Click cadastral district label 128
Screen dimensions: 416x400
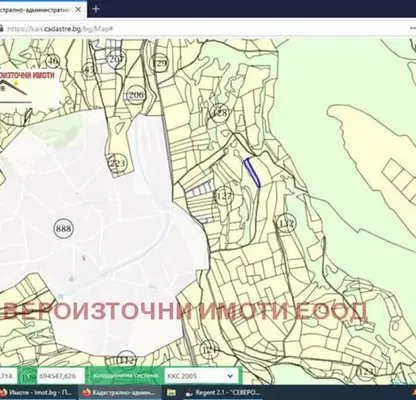point(220,112)
